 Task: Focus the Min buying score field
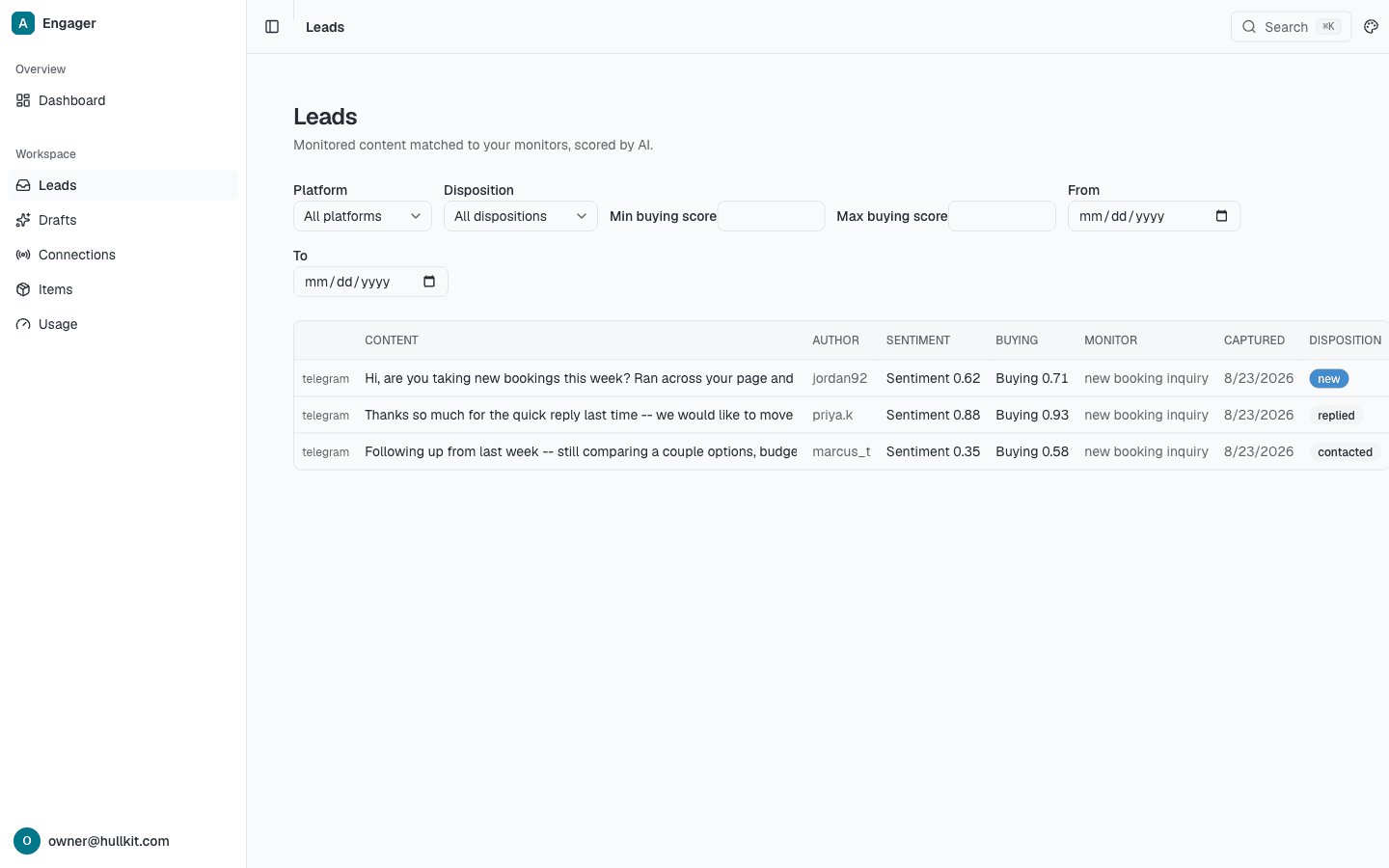[x=771, y=216]
